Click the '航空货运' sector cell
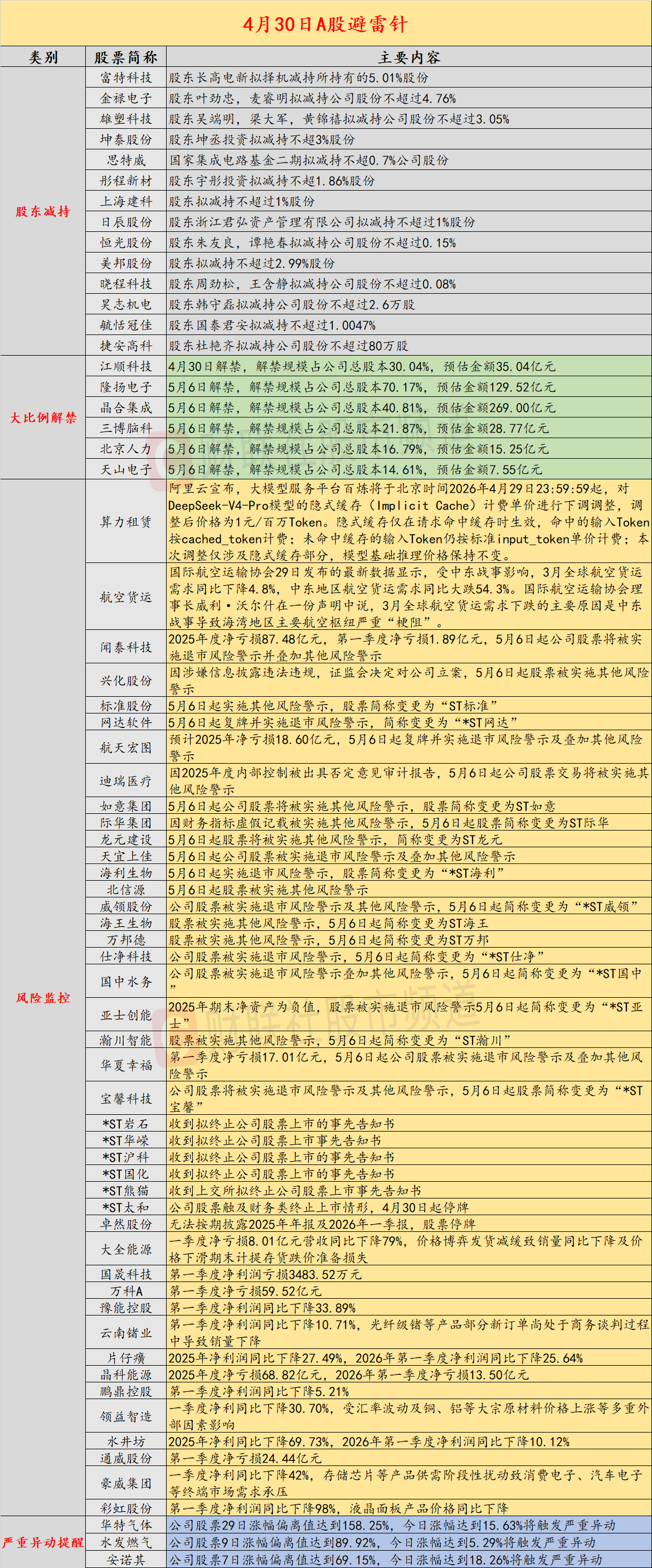652x1568 pixels. point(125,597)
